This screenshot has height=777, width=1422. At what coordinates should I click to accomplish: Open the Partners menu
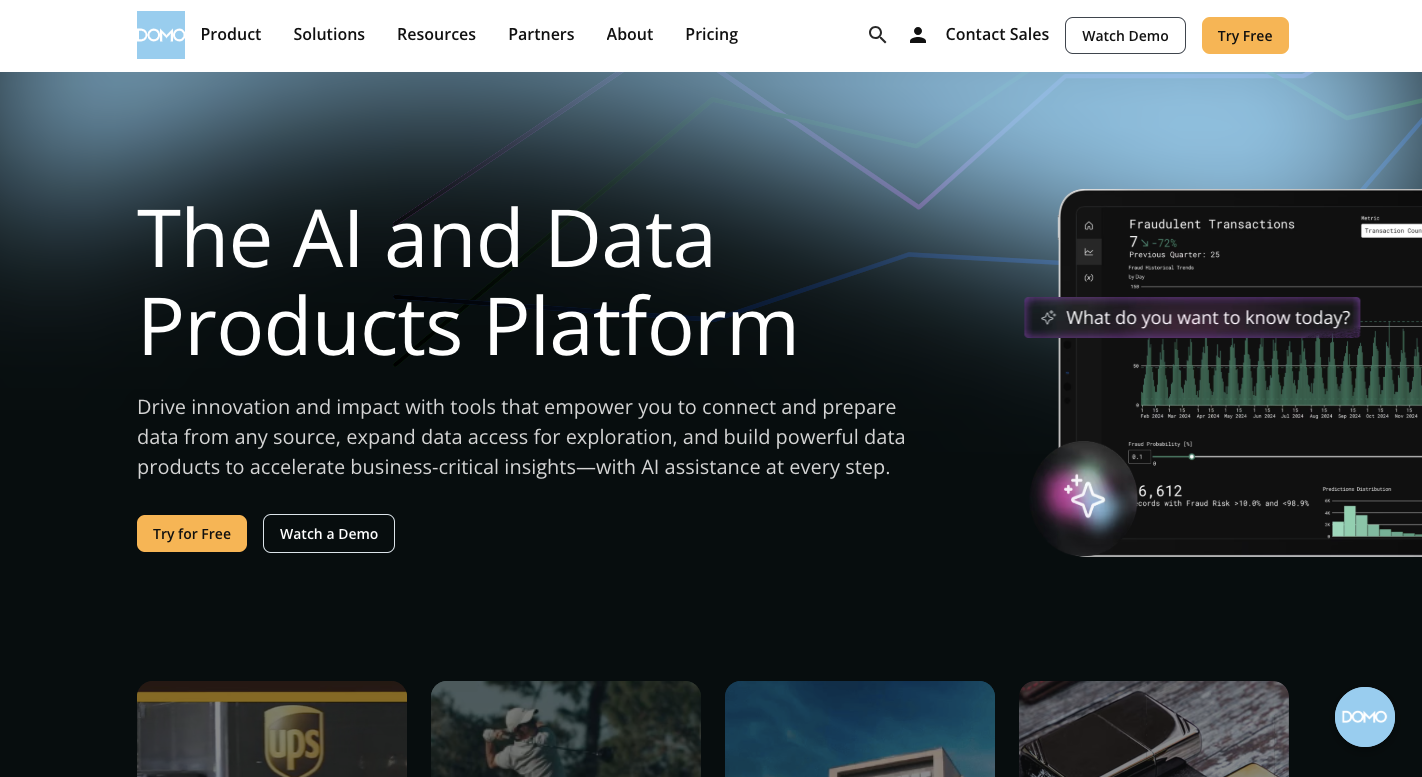coord(541,34)
